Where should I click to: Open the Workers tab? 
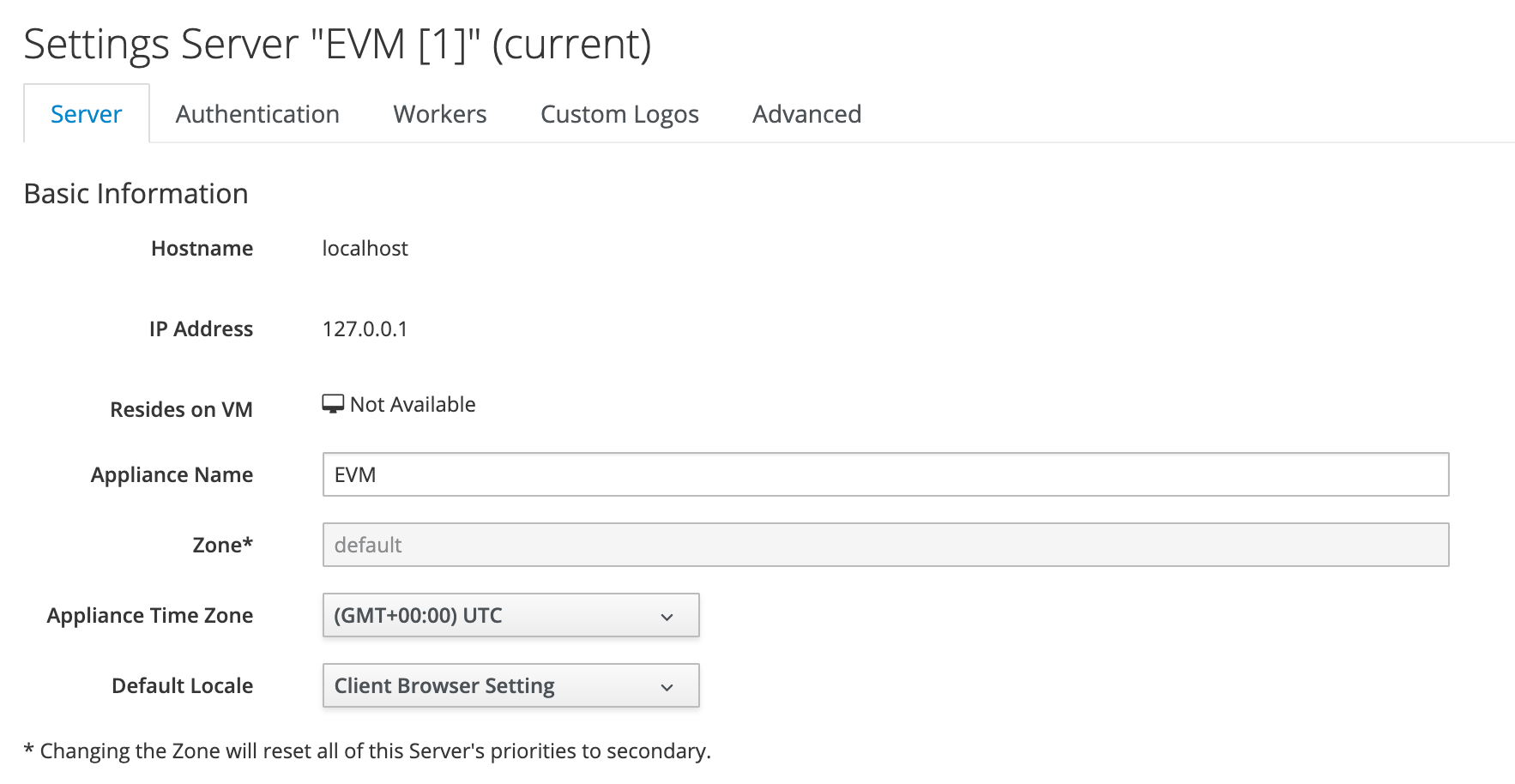(x=439, y=114)
